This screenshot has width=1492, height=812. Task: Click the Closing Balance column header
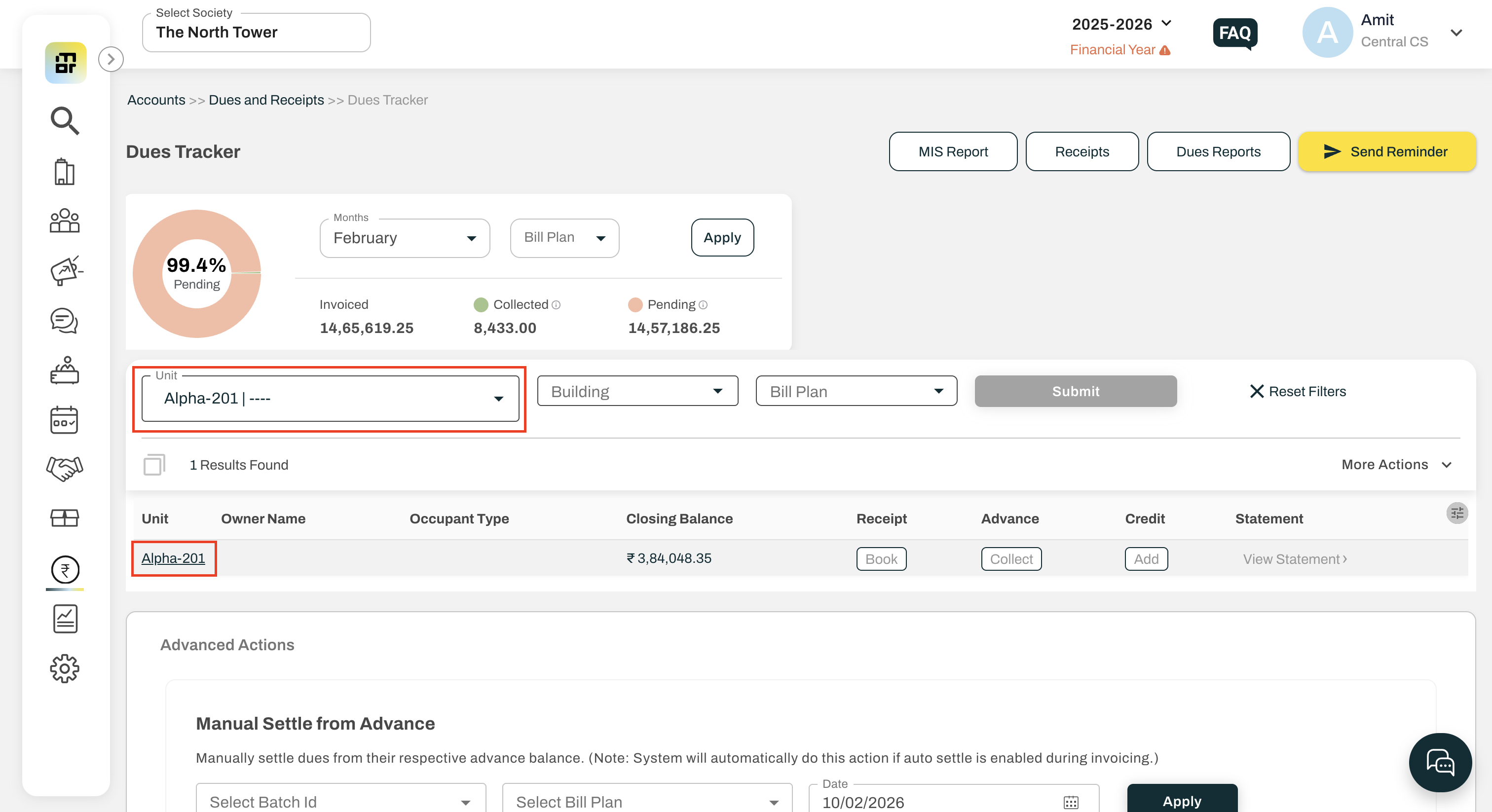(679, 519)
